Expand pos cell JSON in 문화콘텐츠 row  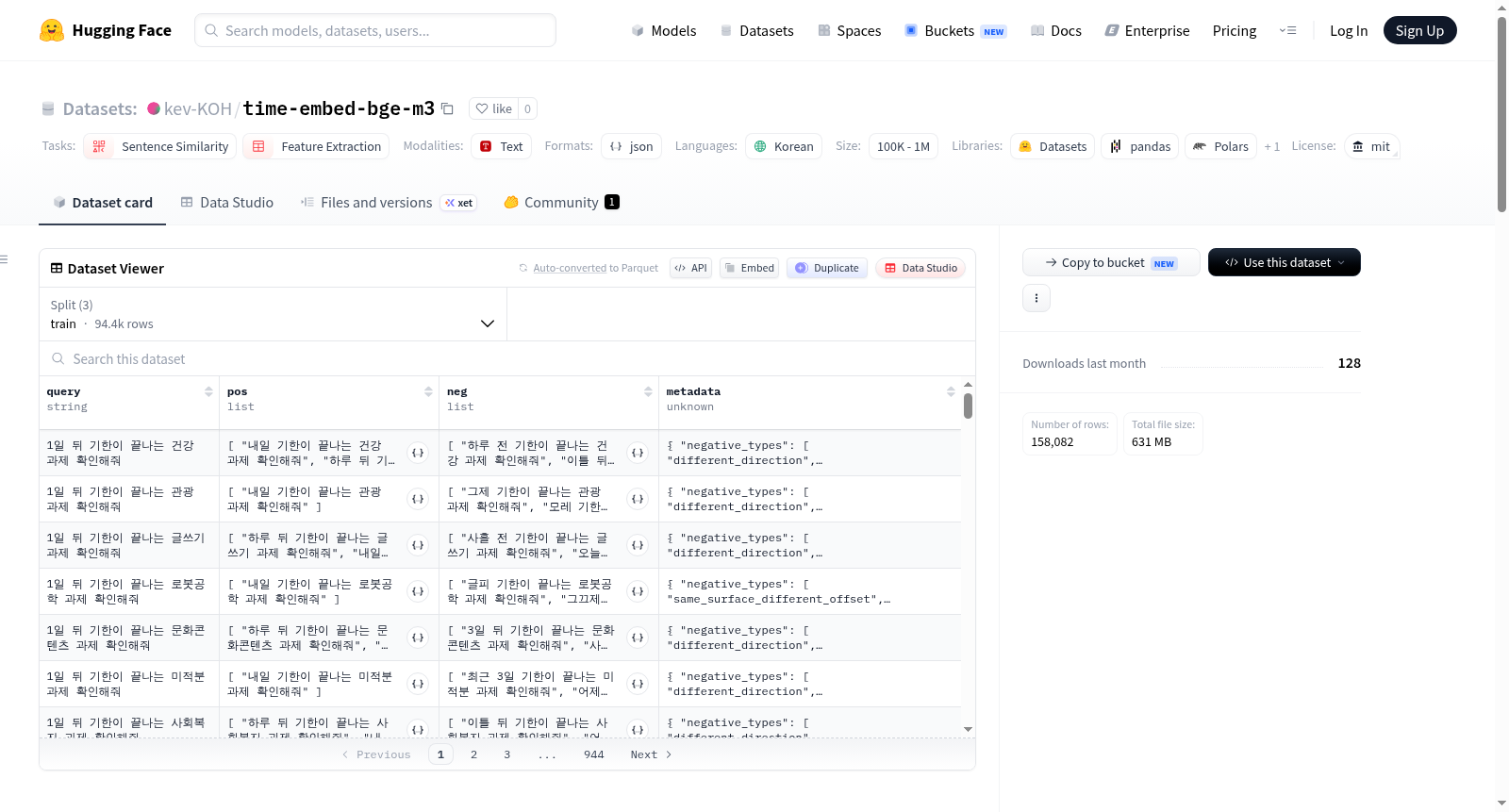(x=418, y=638)
